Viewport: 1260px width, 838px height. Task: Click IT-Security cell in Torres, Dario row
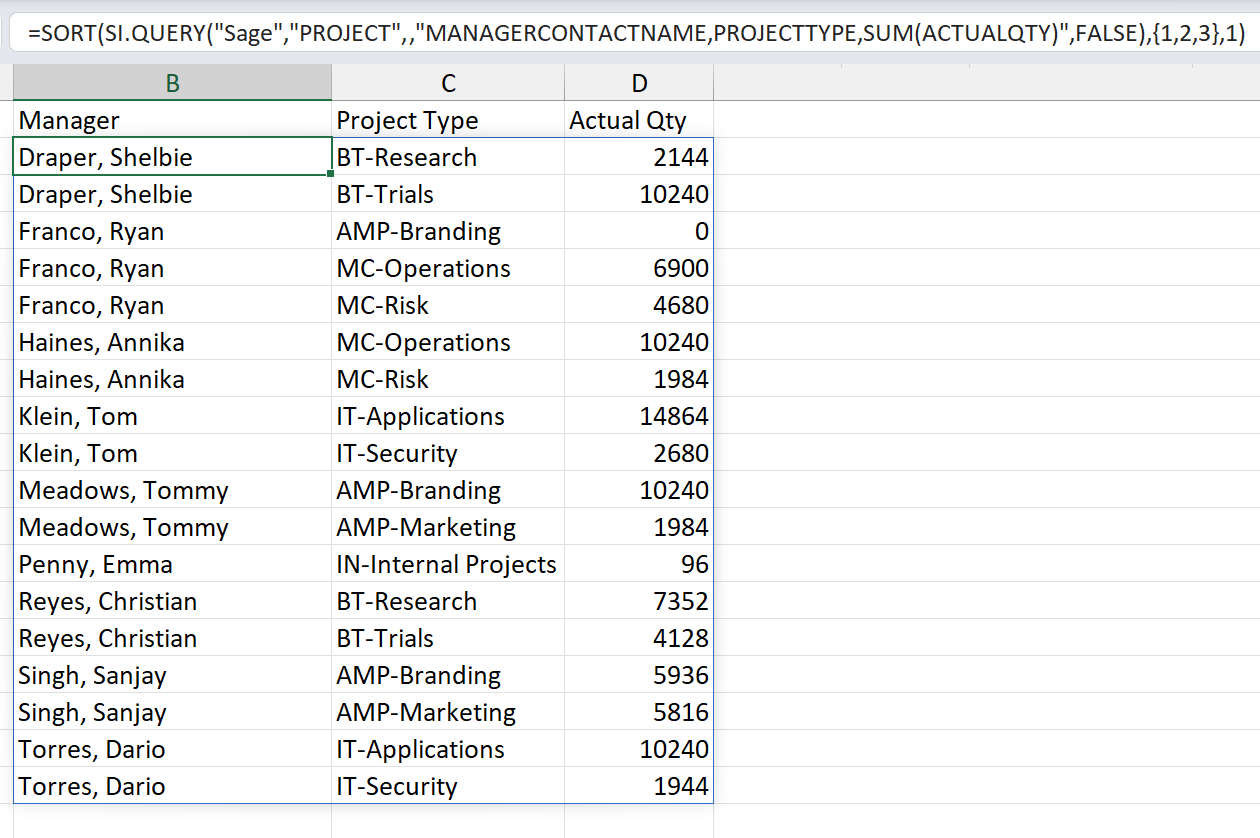click(448, 786)
